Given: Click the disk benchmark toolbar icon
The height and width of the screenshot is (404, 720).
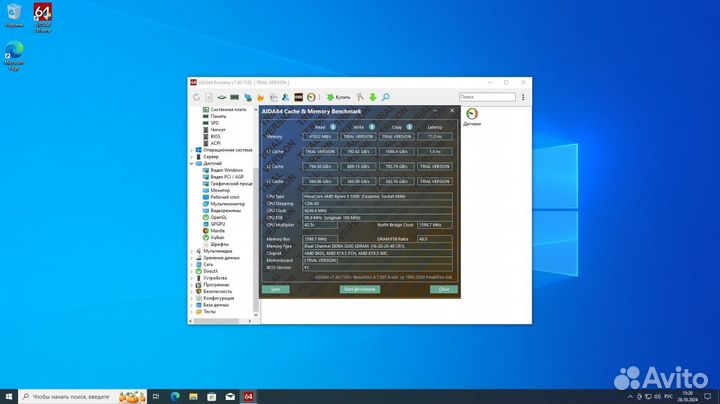Looking at the screenshot, I should click(x=222, y=97).
